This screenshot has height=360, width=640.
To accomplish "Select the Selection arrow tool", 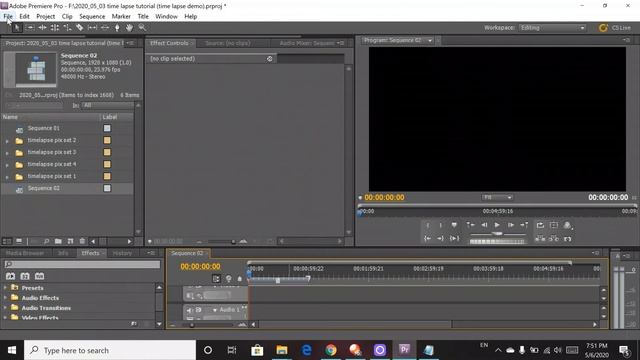I will pos(17,28).
